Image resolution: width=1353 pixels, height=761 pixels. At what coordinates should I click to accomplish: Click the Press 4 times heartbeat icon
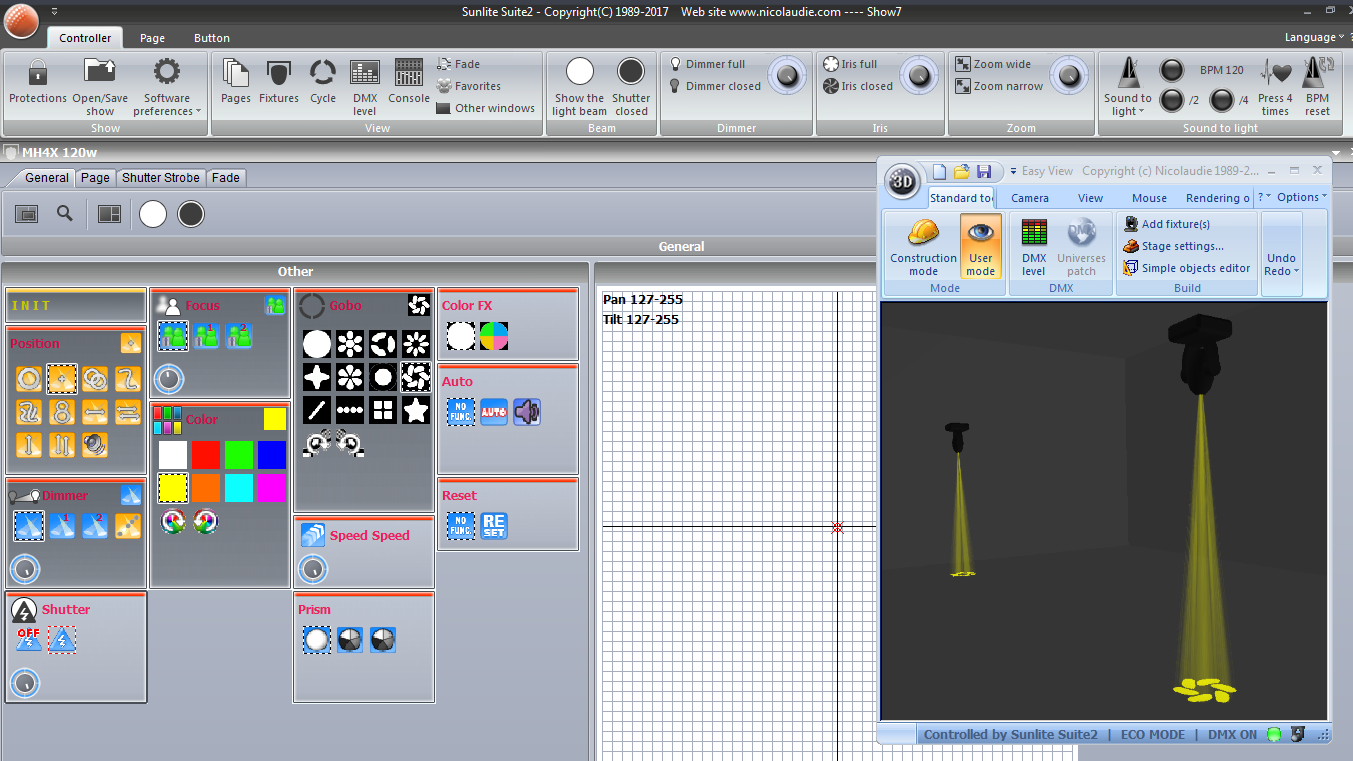(x=1275, y=86)
